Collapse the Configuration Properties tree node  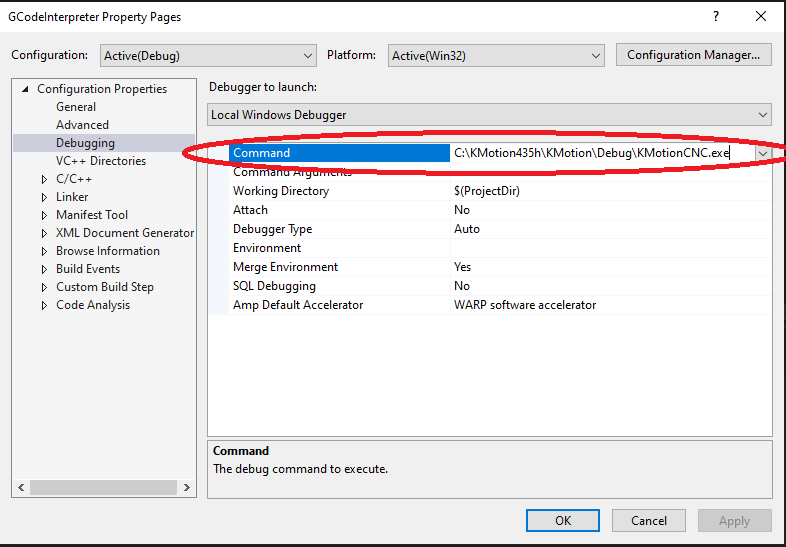pyautogui.click(x=25, y=89)
